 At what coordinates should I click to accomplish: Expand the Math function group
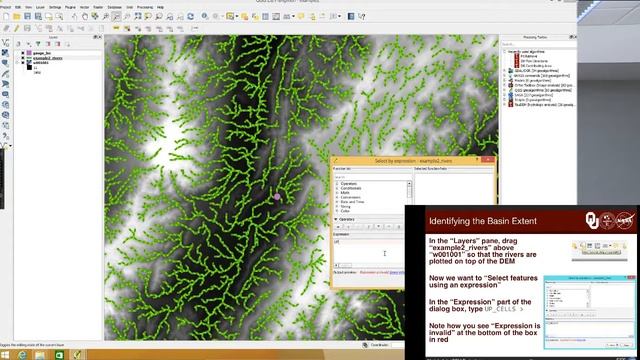pyautogui.click(x=337, y=193)
